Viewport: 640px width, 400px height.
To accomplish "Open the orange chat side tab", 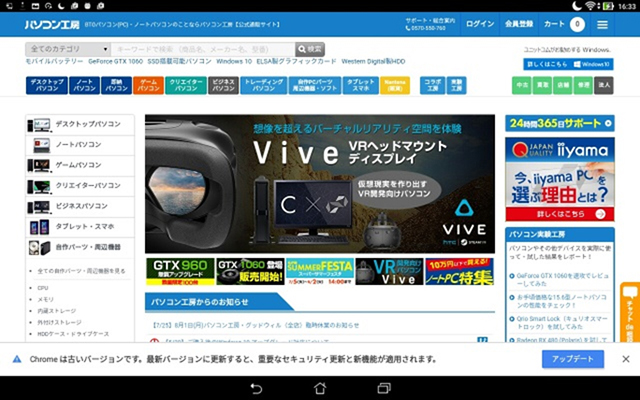I will [630, 312].
